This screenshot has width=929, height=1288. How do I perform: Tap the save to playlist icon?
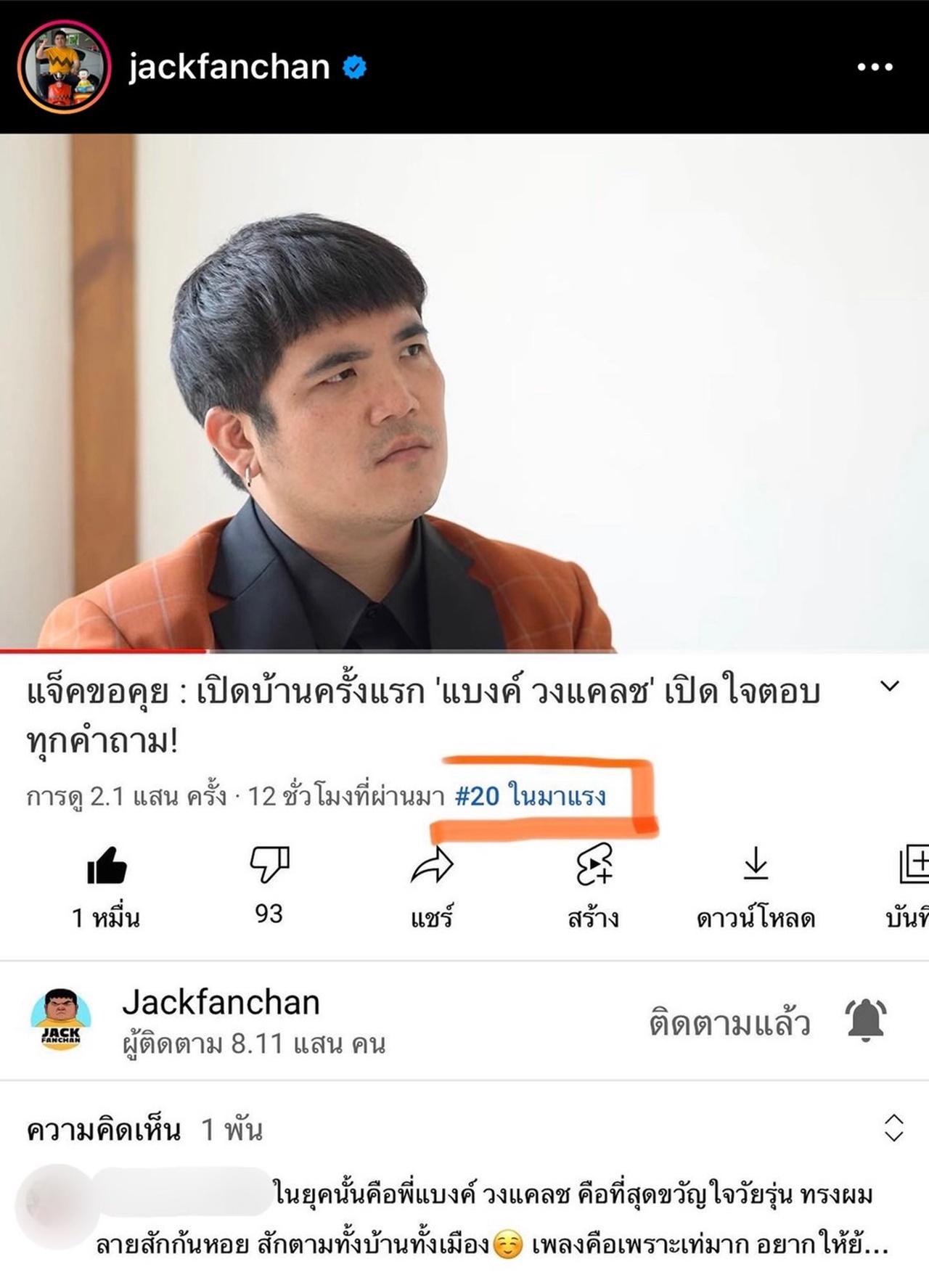(914, 864)
